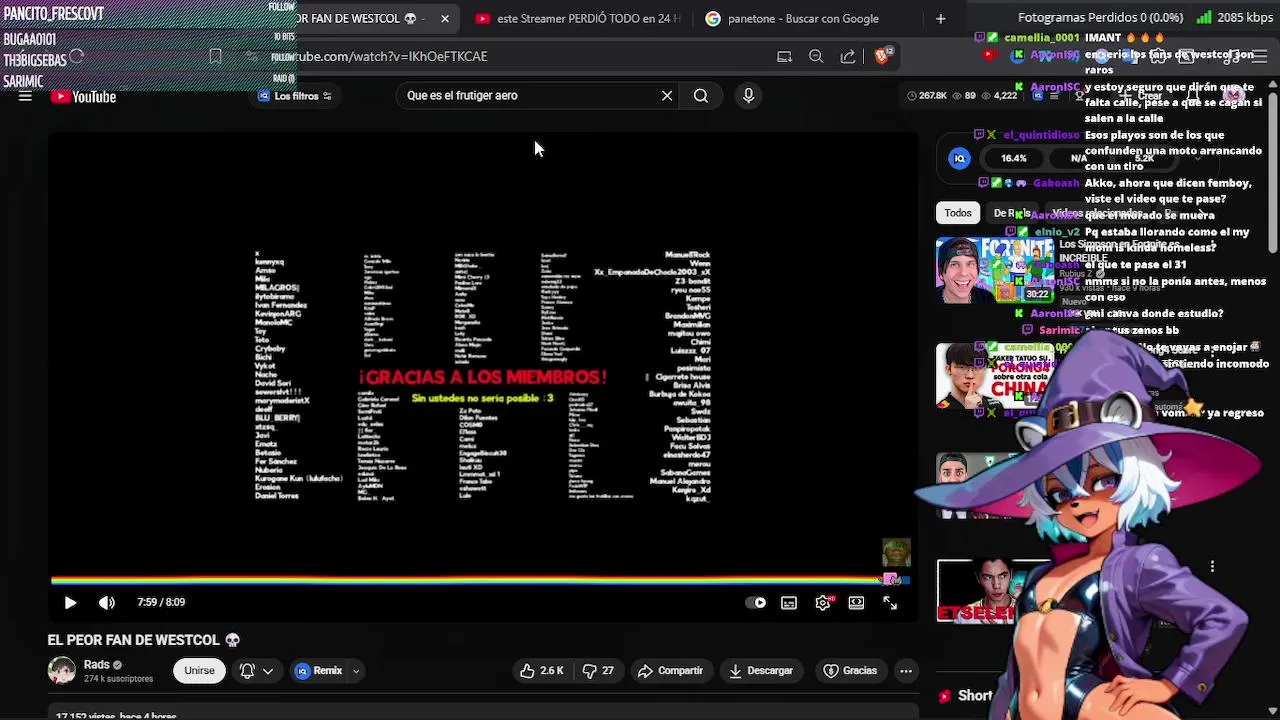Select the 'Todos' filter chip

pyautogui.click(x=958, y=213)
